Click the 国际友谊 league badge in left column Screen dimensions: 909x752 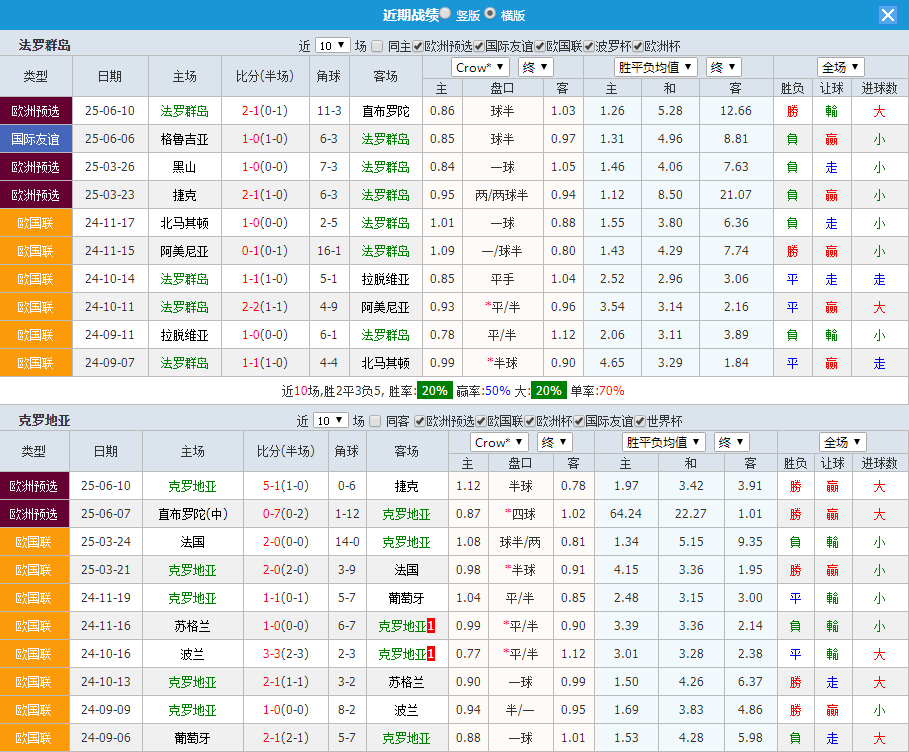36,140
